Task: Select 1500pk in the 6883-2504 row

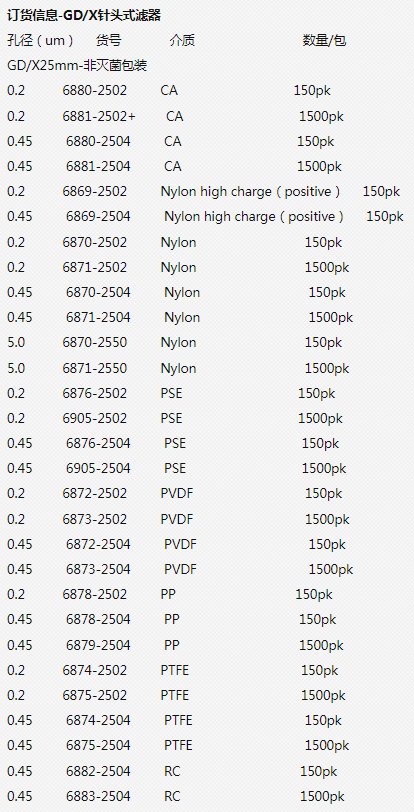Action: point(322,796)
